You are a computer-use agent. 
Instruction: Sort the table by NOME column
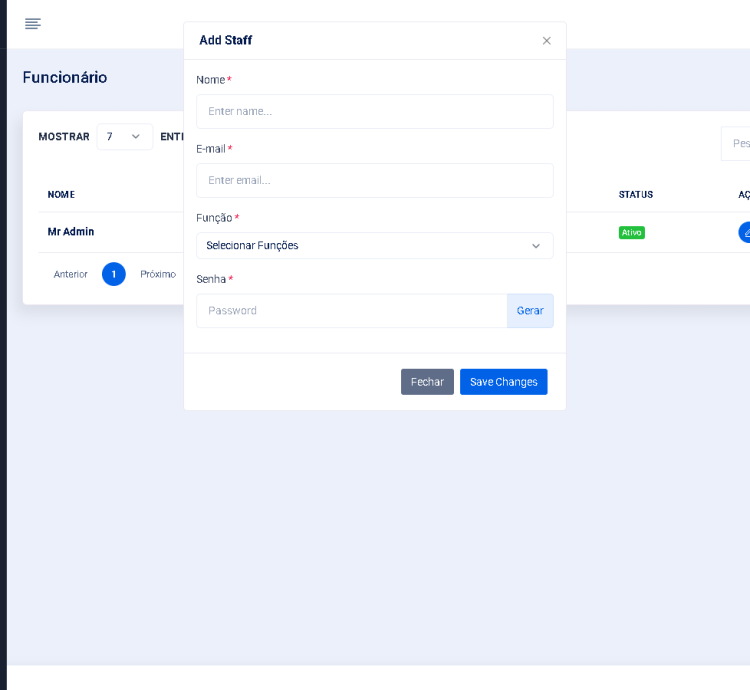pos(61,195)
